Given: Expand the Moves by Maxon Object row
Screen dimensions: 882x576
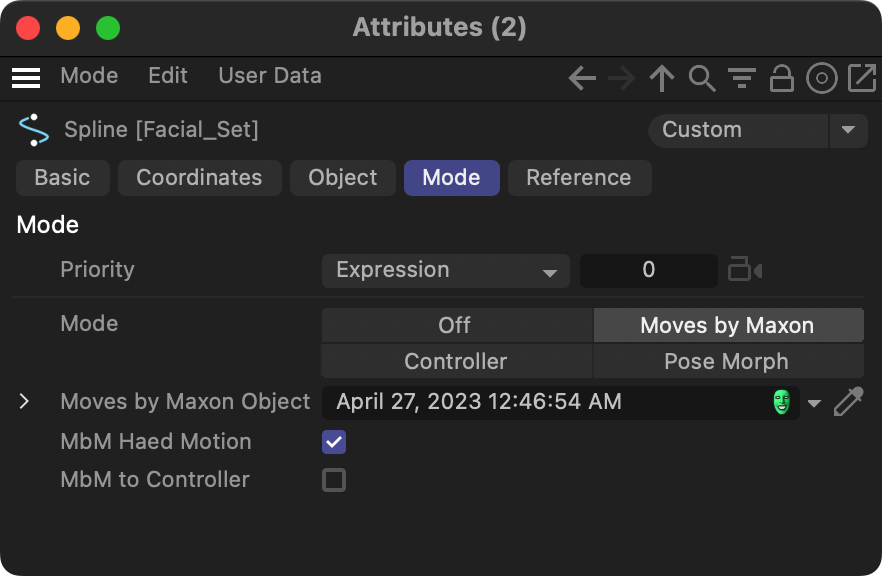Looking at the screenshot, I should 25,402.
